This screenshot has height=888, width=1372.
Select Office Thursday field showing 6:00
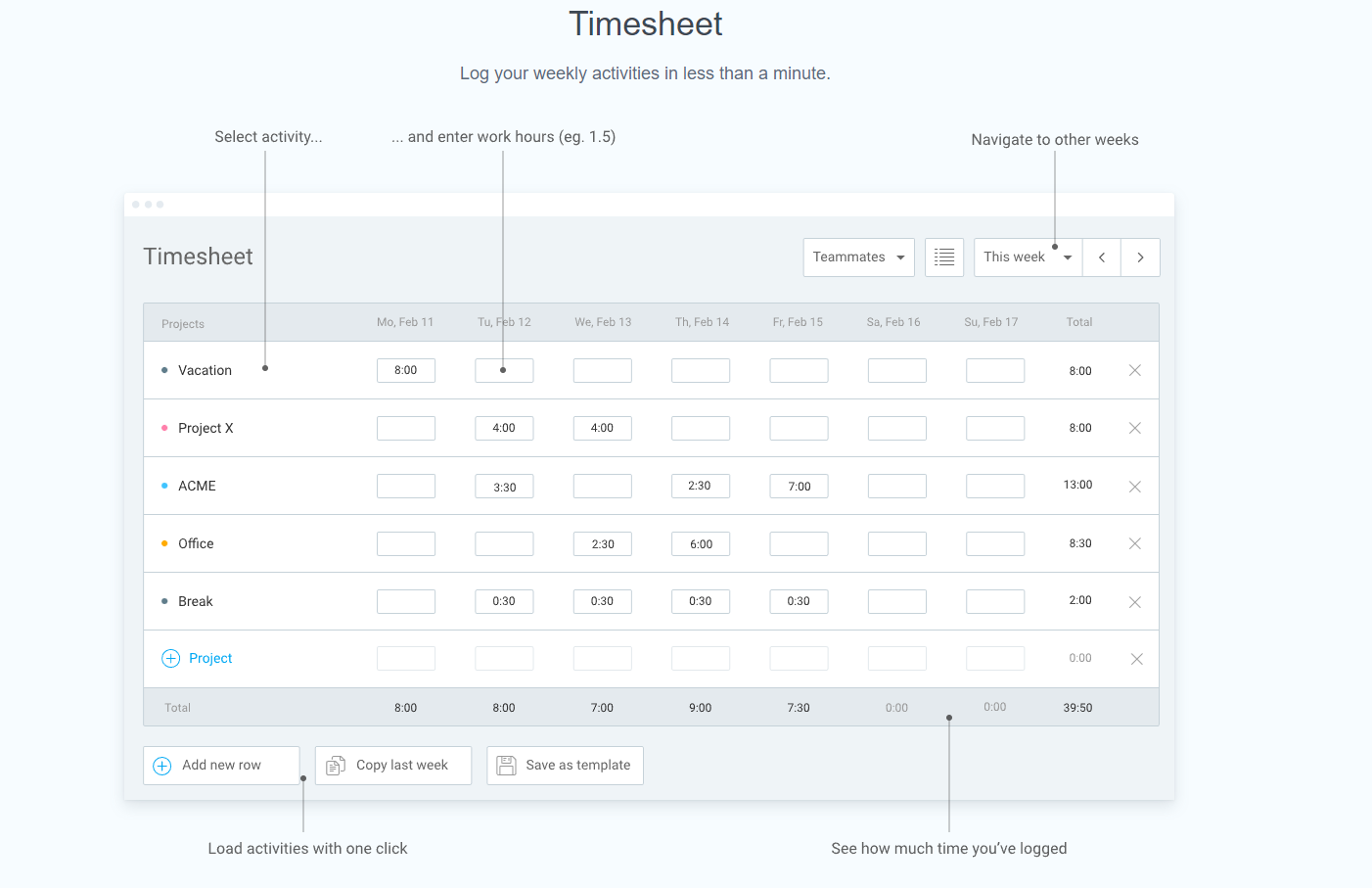[x=701, y=544]
